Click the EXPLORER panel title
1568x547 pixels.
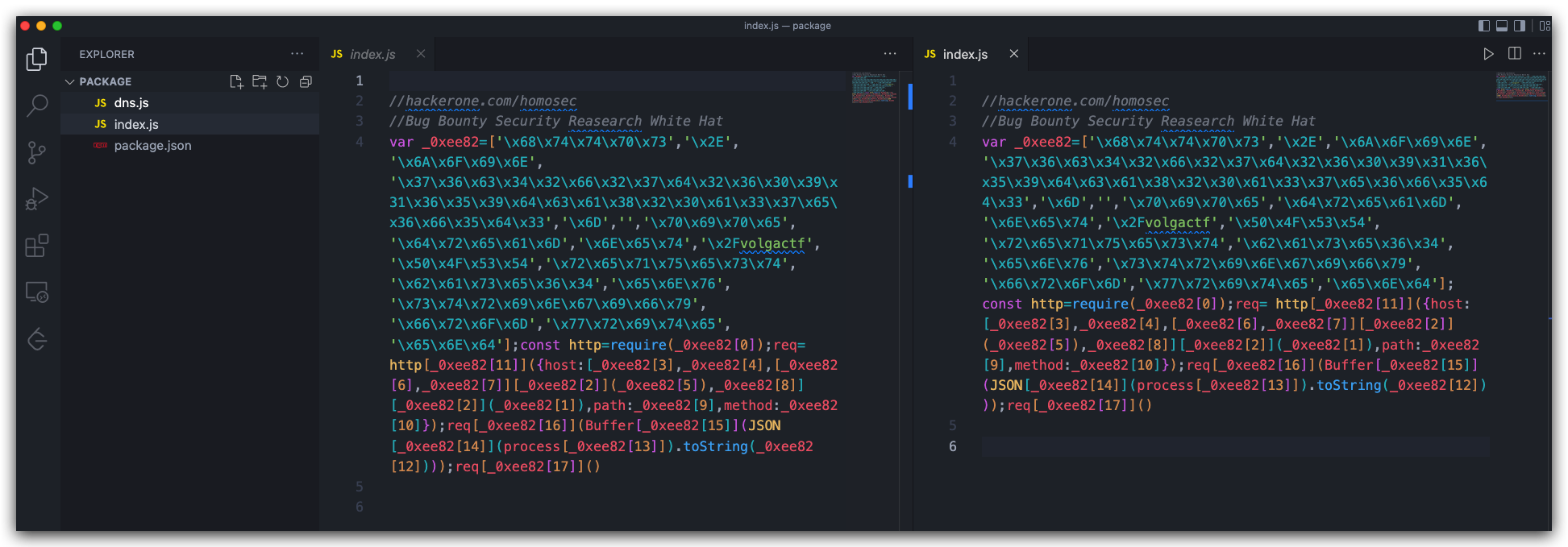click(107, 54)
